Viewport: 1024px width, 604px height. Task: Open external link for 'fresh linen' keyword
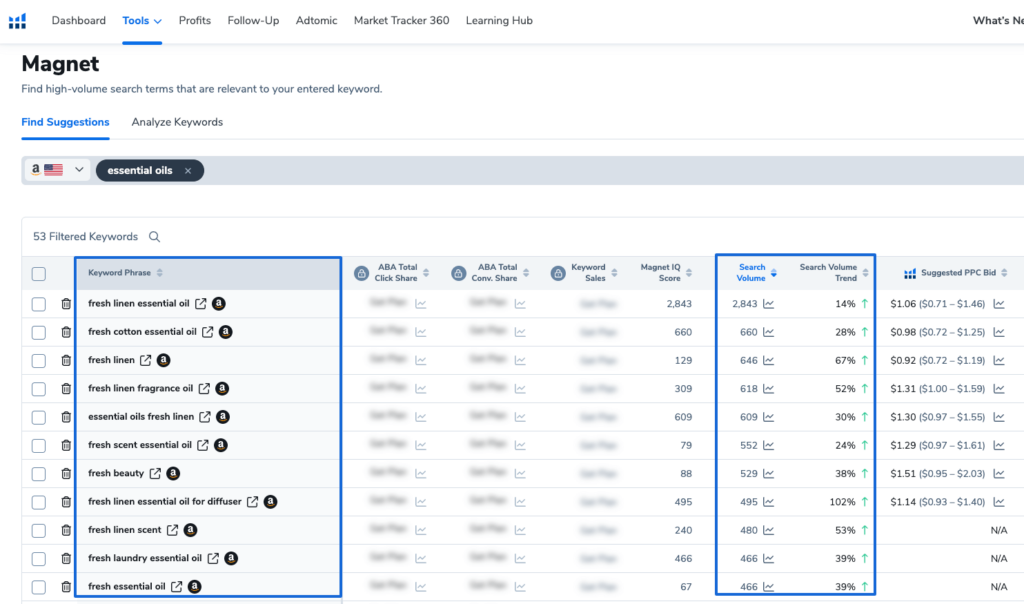point(146,360)
